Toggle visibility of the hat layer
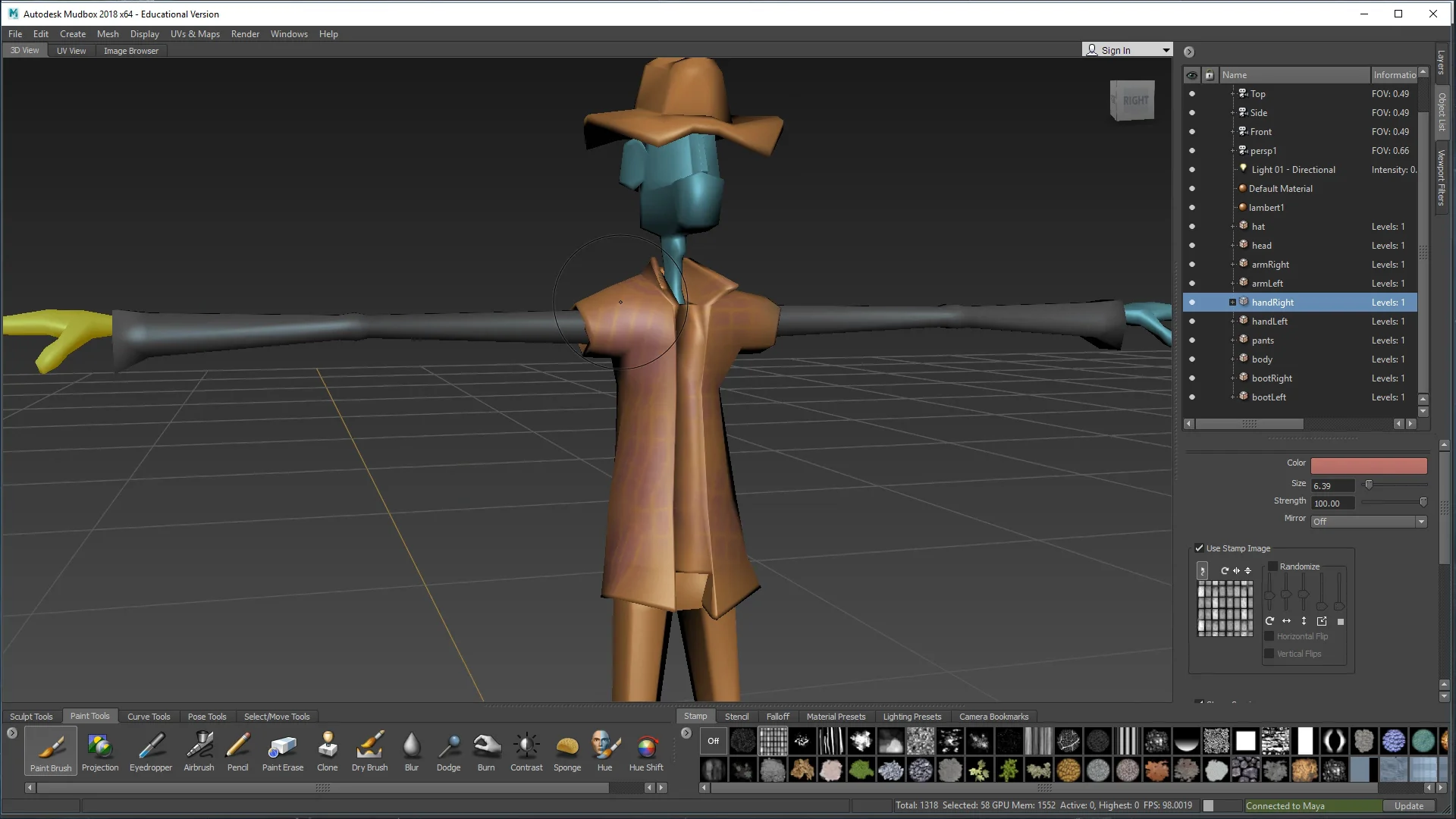 coord(1192,226)
